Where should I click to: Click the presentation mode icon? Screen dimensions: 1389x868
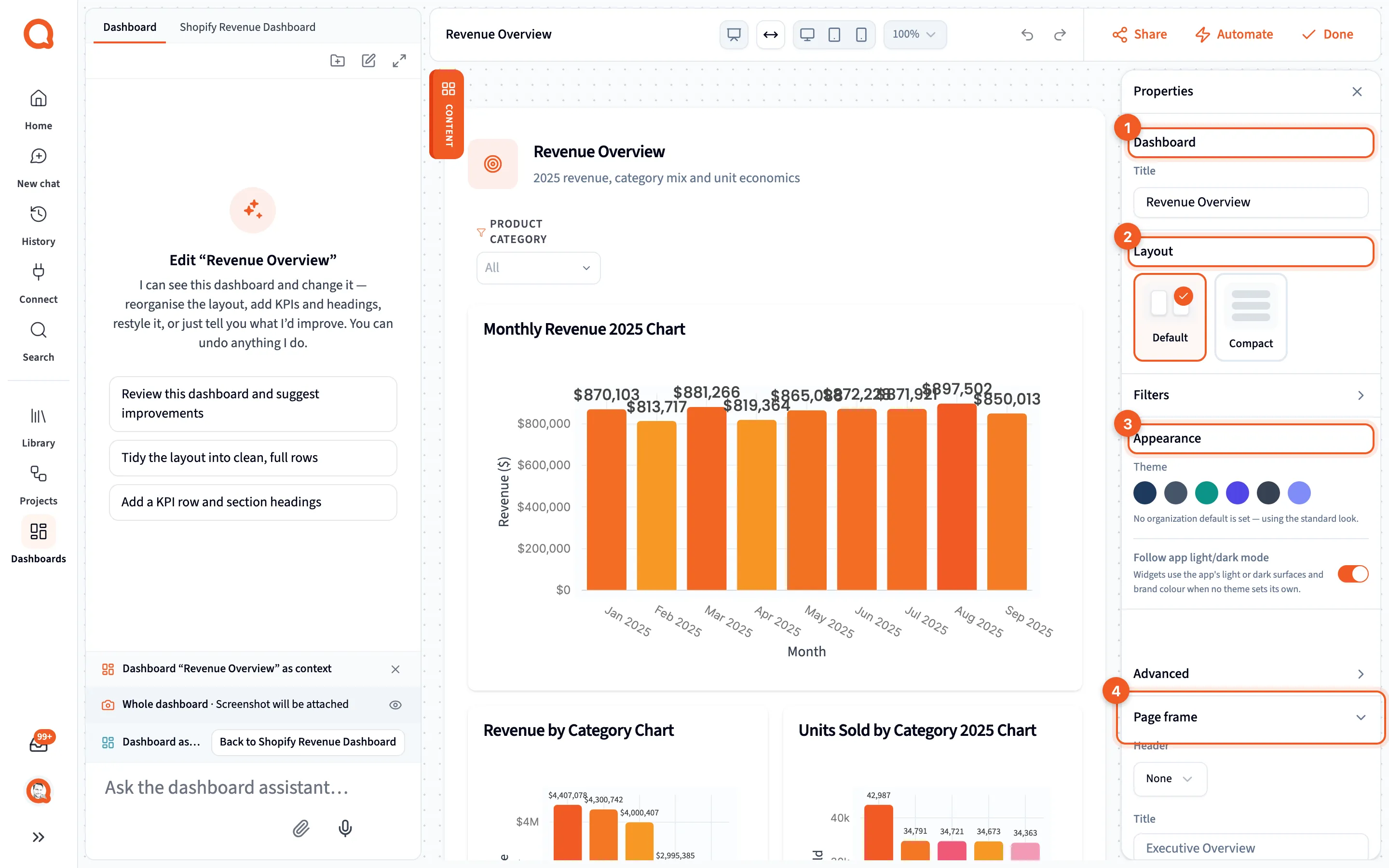tap(734, 34)
